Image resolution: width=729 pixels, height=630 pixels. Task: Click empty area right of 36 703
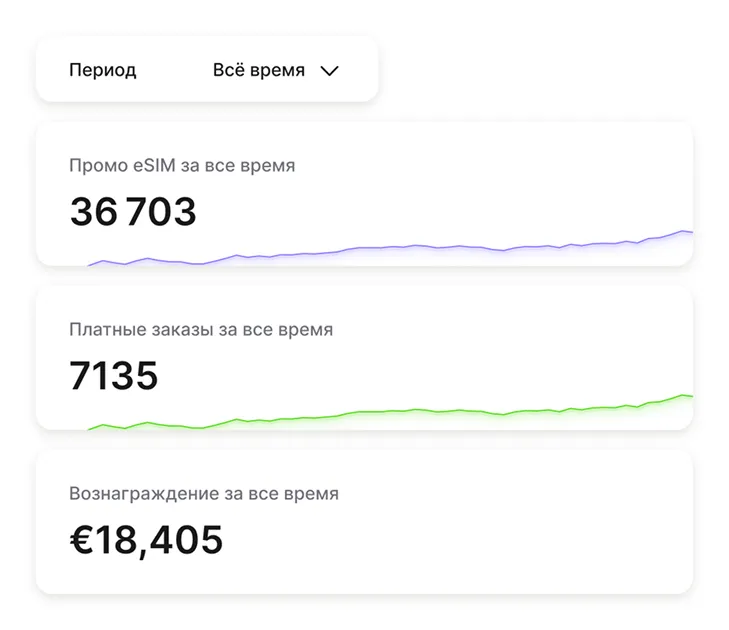coord(450,205)
